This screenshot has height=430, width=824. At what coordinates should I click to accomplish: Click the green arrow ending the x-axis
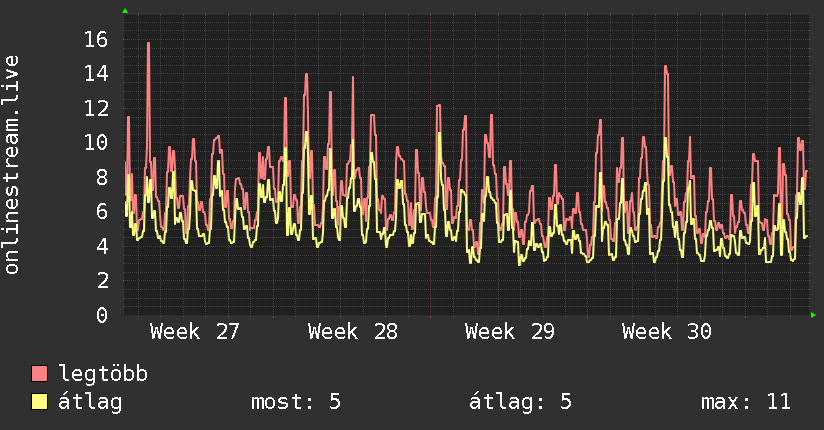point(813,315)
